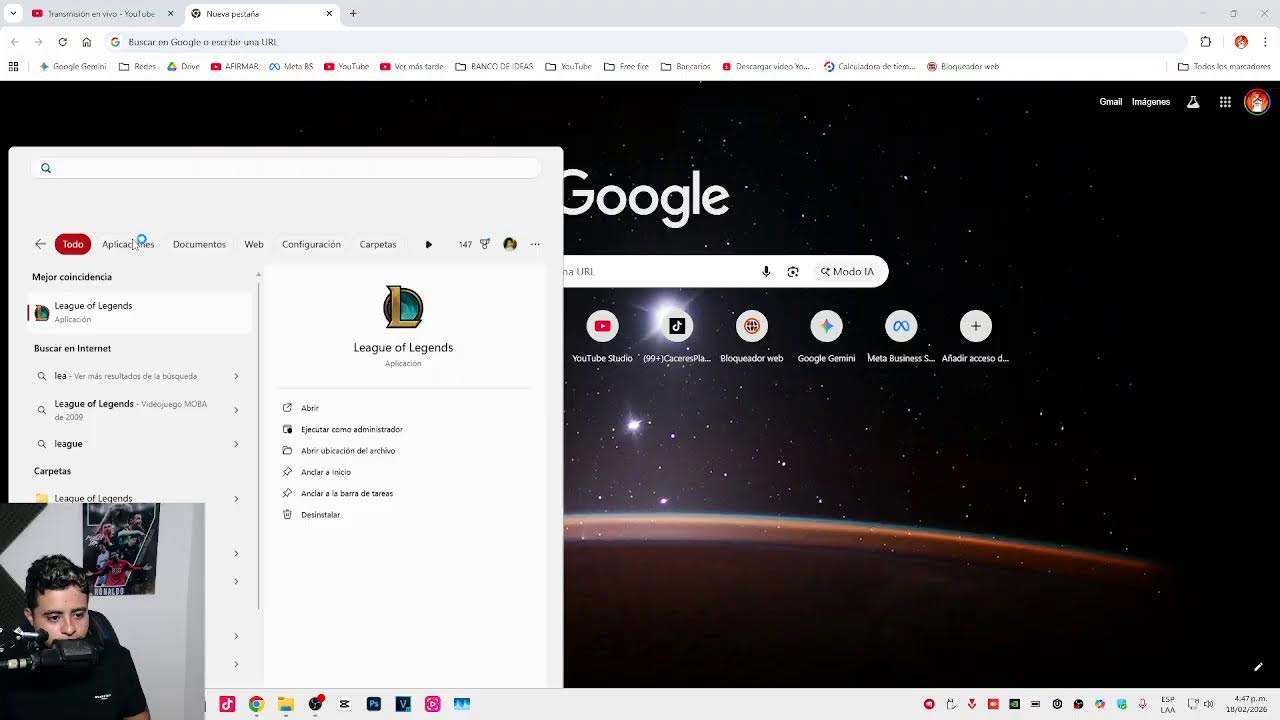The image size is (1280, 720).
Task: Select League of Legends best match result
Action: pos(140,312)
